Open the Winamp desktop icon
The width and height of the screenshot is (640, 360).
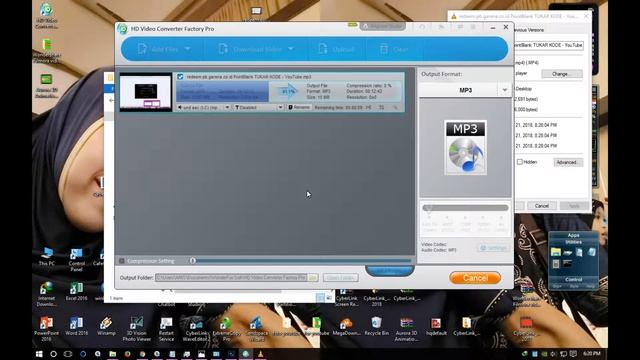[x=106, y=326]
